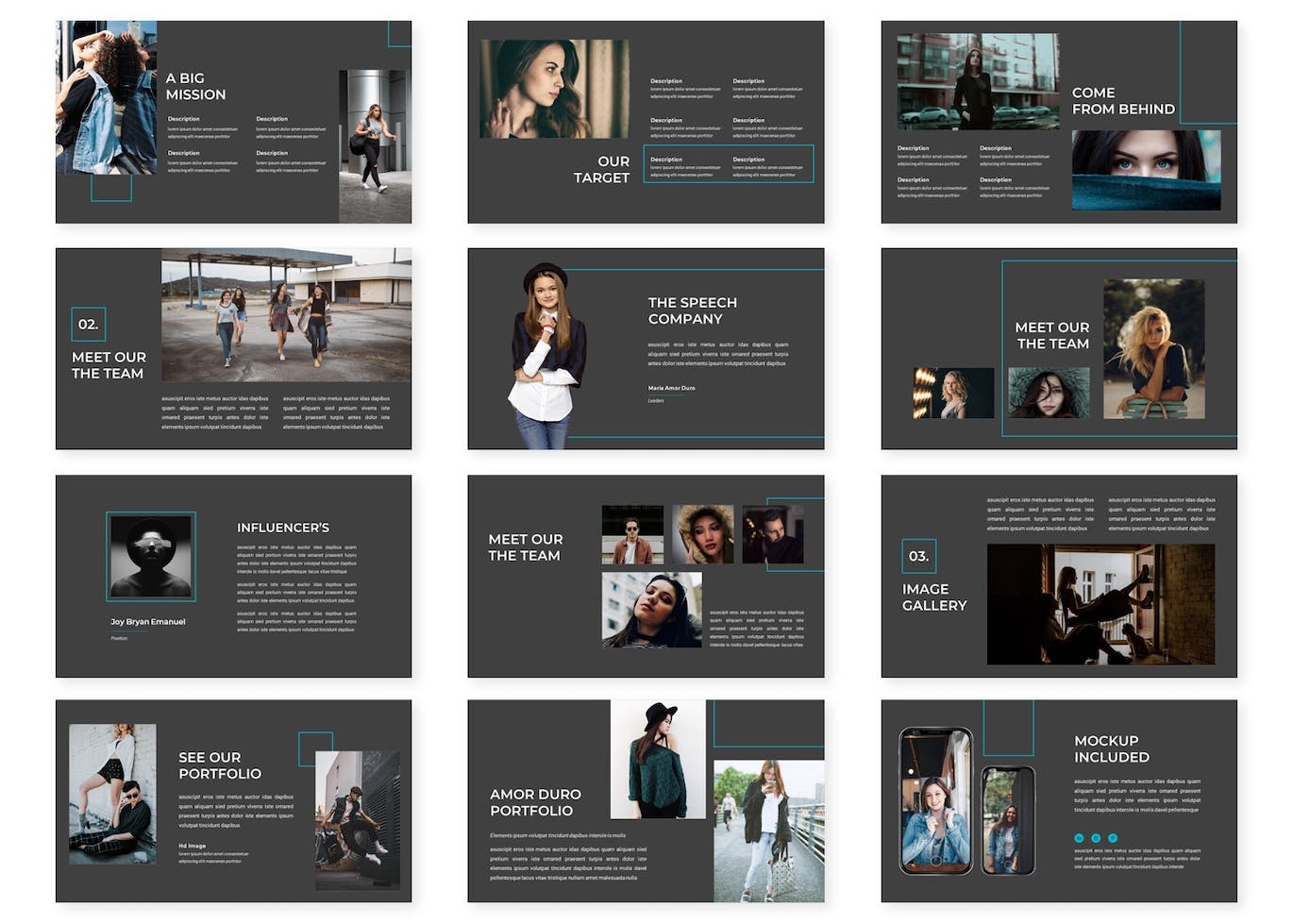This screenshot has height=924, width=1293.
Task: Click the Instagram icon on the Mockup slide
Action: [1096, 837]
